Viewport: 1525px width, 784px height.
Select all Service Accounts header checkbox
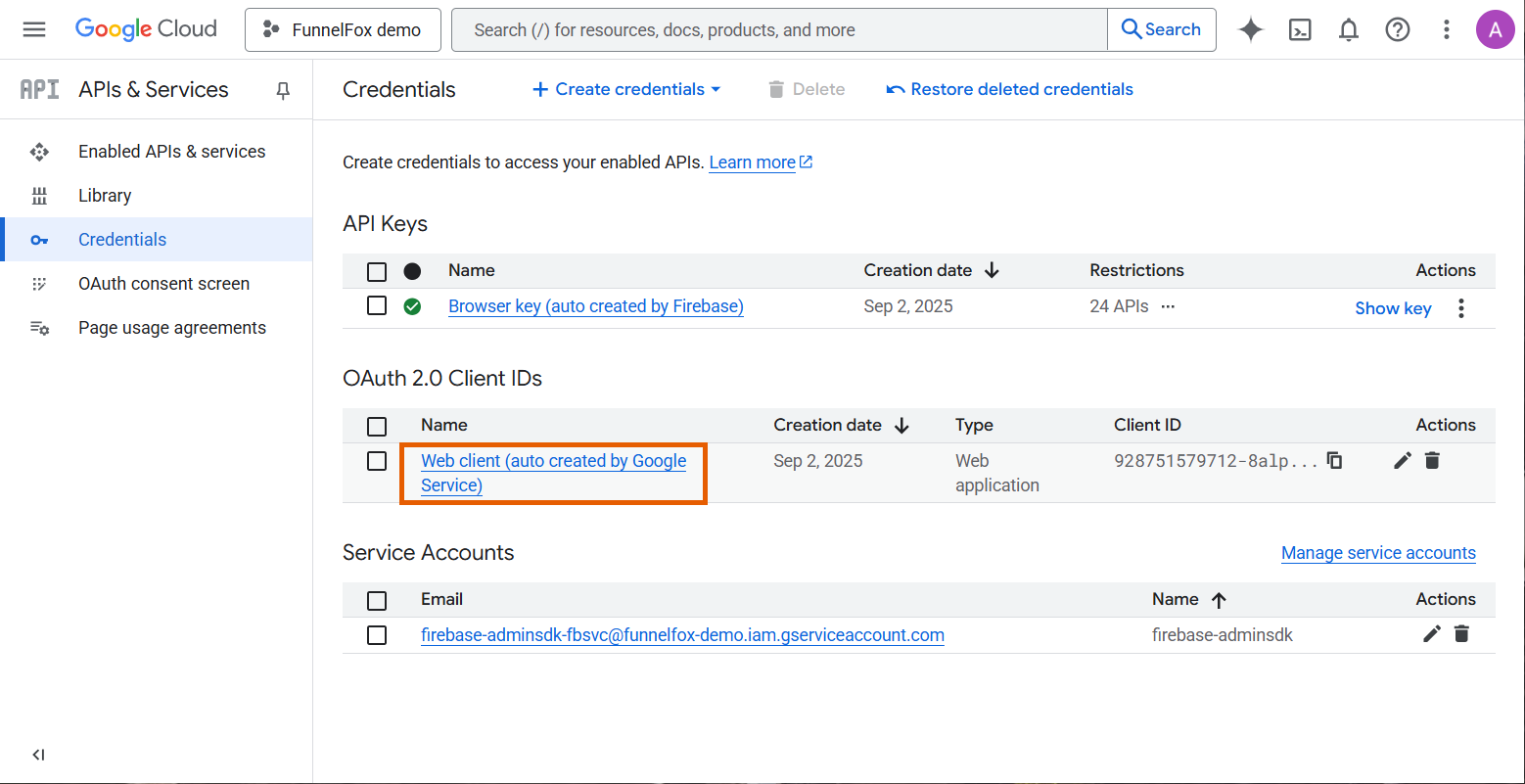(x=377, y=600)
